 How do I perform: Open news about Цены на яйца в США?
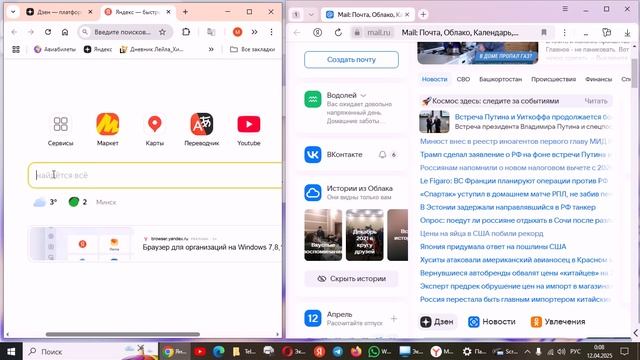pos(482,233)
